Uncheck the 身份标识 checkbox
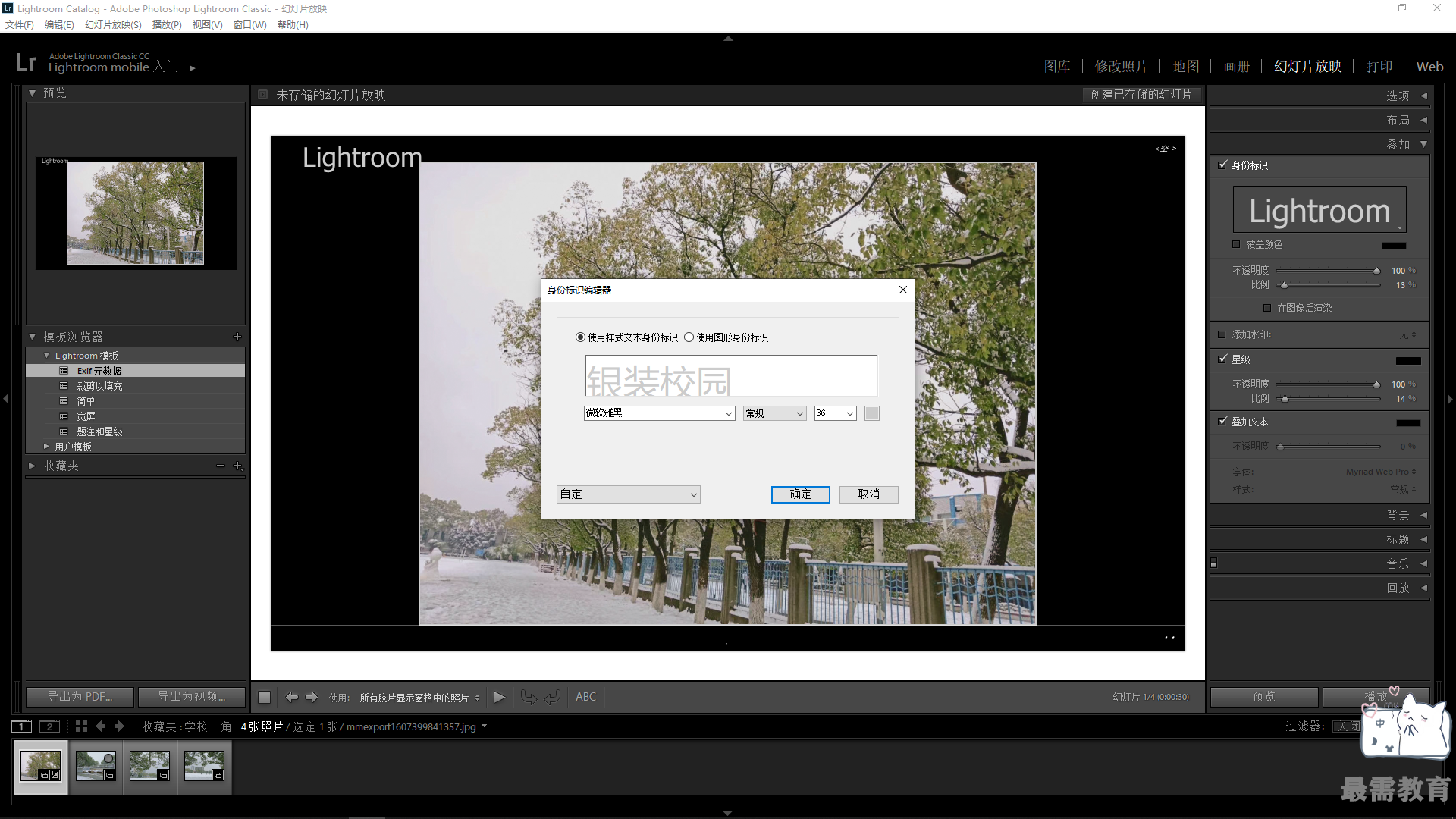 (x=1222, y=165)
